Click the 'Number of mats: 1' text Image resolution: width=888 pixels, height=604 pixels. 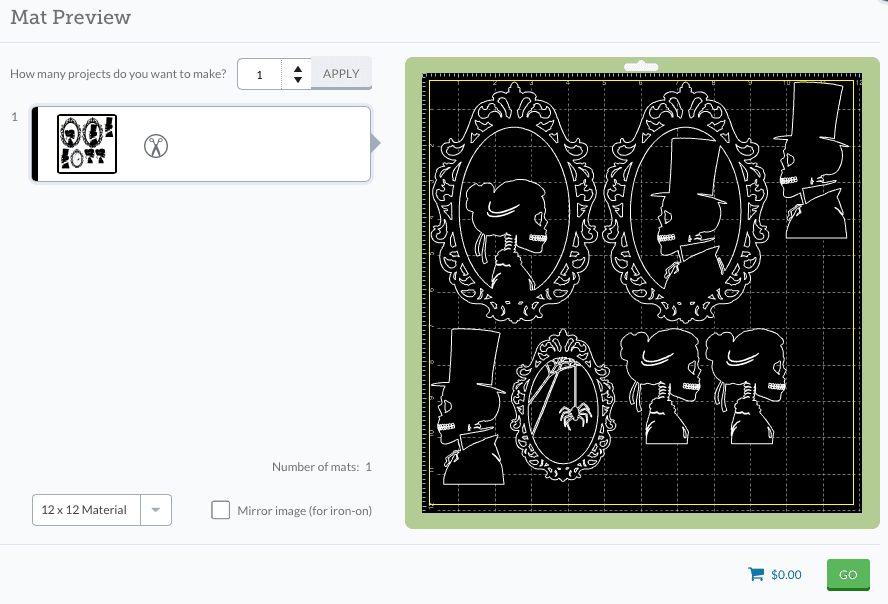[322, 467]
